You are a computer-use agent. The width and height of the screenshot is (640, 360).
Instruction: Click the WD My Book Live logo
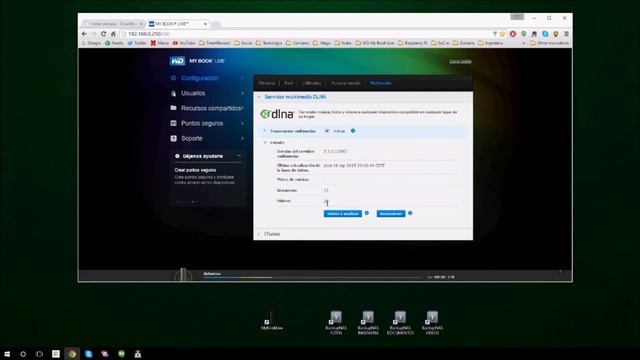point(198,61)
